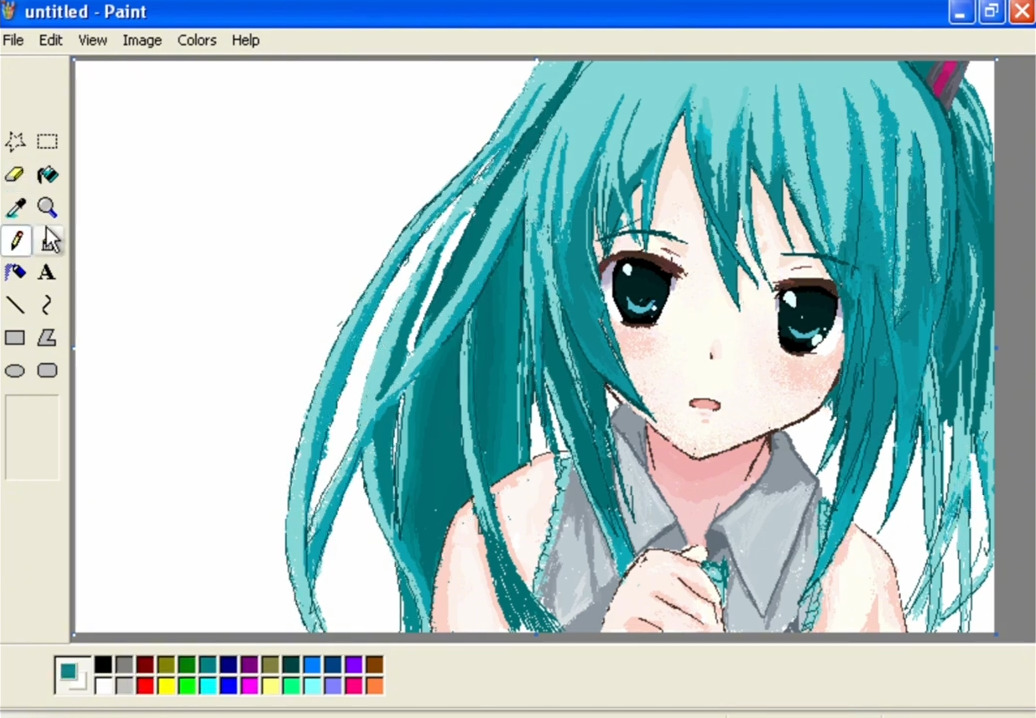Choose the straight Line tool
This screenshot has height=718, width=1036.
coord(15,305)
